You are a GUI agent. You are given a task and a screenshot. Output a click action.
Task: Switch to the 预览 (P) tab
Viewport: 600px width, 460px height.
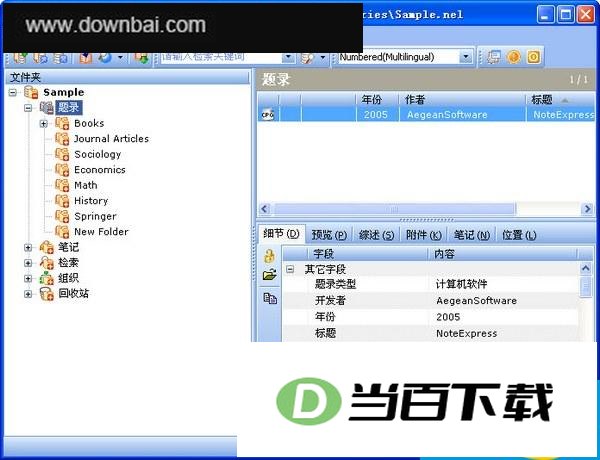pos(329,235)
